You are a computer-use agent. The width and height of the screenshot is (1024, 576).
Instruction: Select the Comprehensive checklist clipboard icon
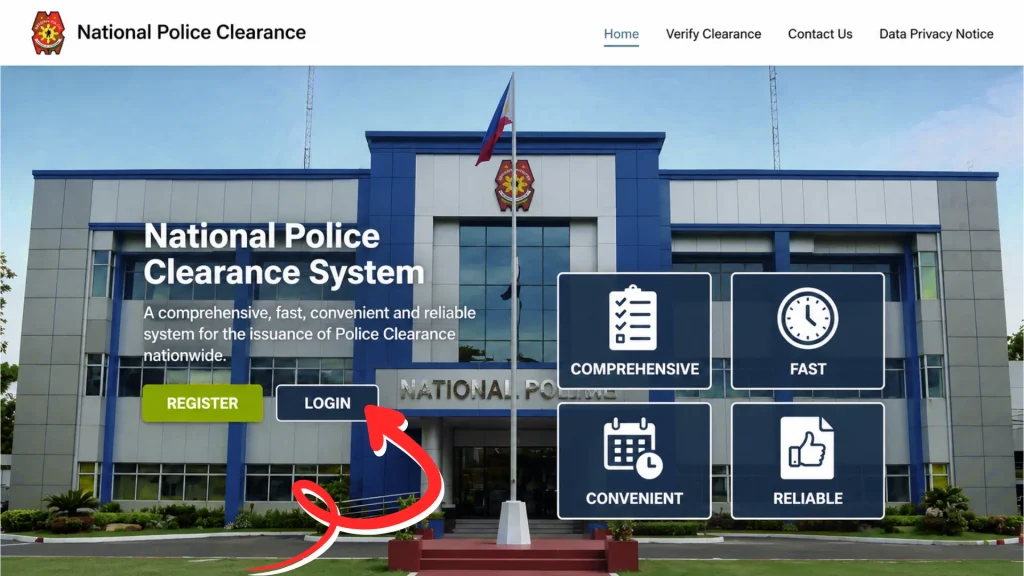633,318
